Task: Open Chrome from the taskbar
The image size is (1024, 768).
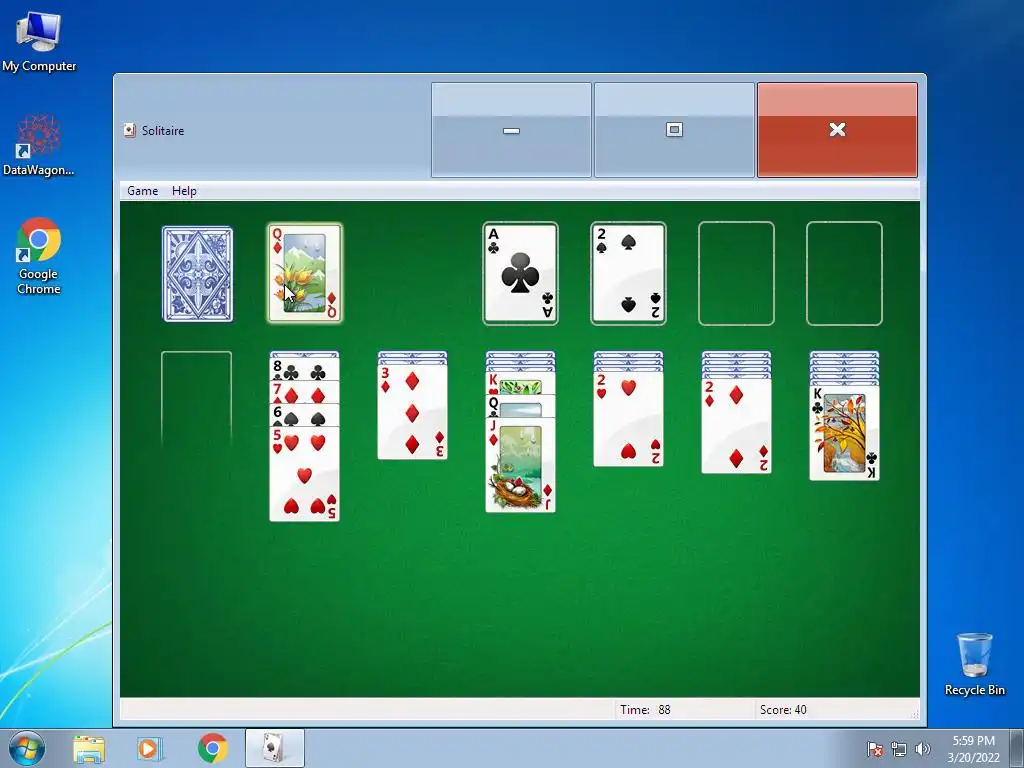Action: (213, 748)
